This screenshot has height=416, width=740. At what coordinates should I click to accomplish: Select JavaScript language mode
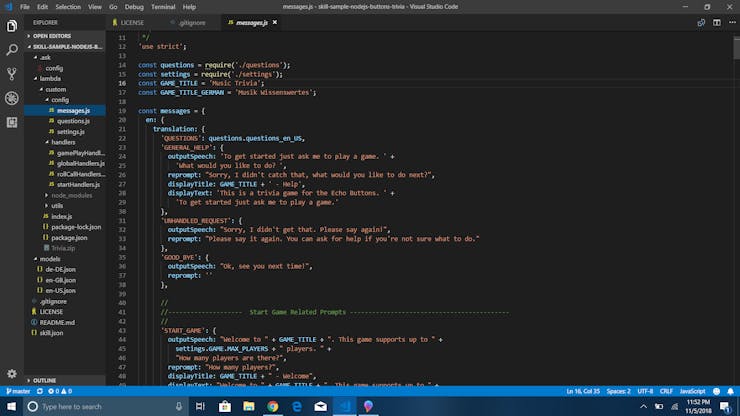pos(692,391)
